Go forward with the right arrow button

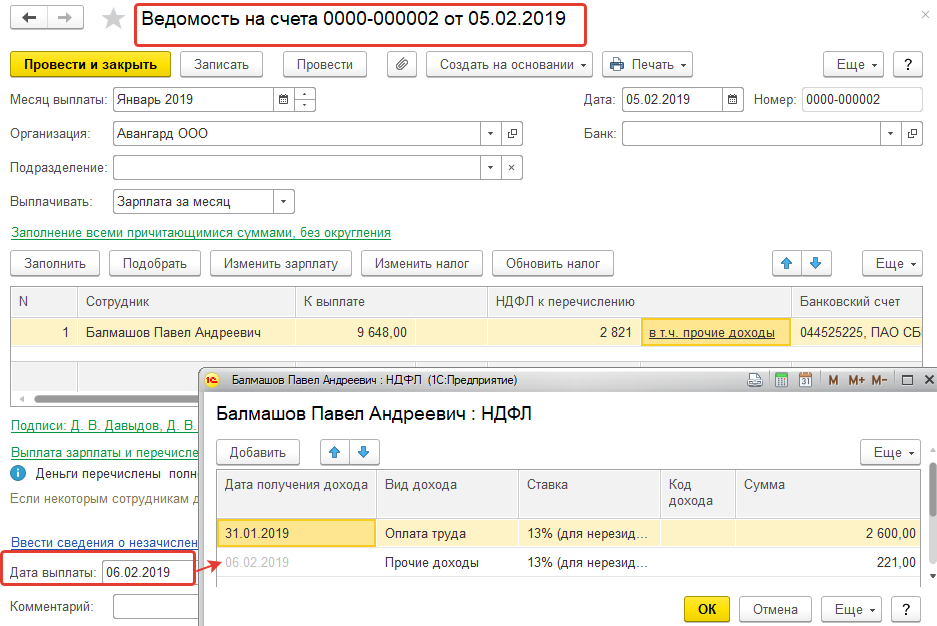[x=65, y=18]
